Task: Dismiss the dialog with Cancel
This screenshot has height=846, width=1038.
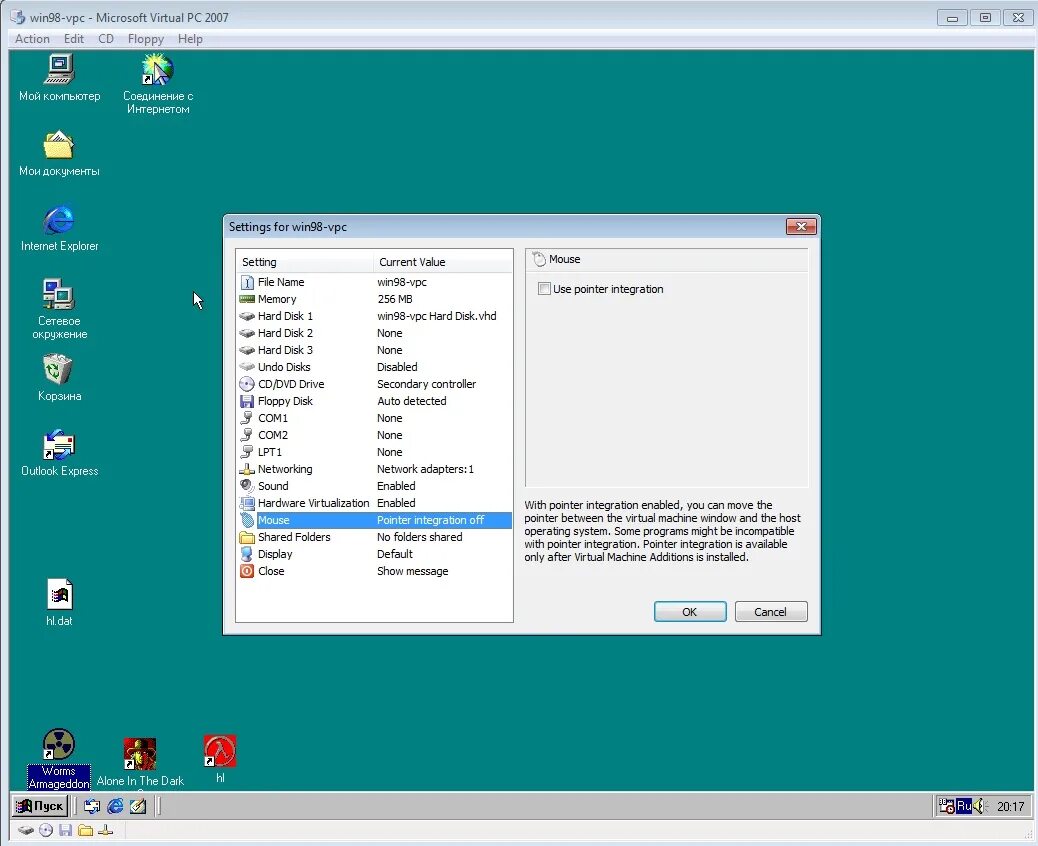Action: pyautogui.click(x=771, y=611)
